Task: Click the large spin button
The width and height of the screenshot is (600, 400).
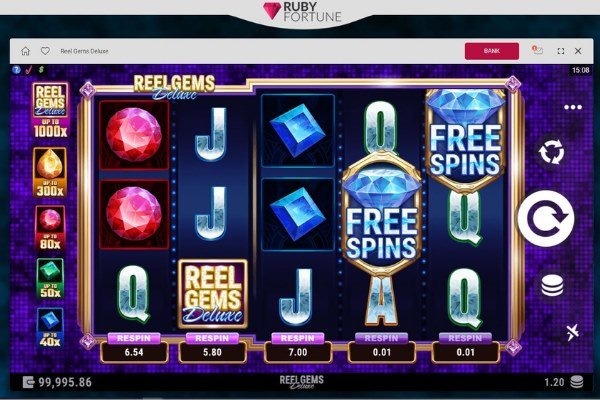Action: point(546,219)
